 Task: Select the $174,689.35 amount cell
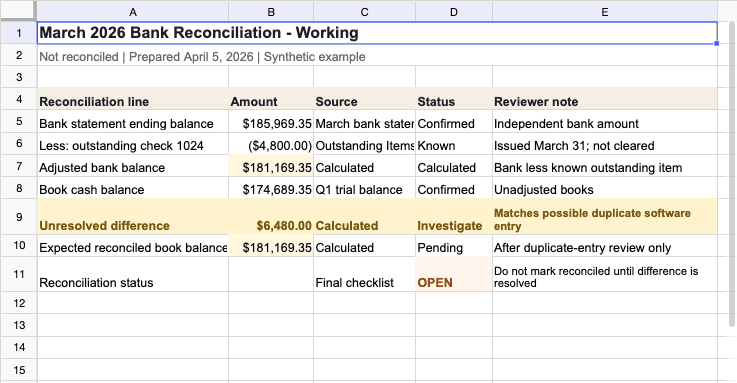click(271, 188)
